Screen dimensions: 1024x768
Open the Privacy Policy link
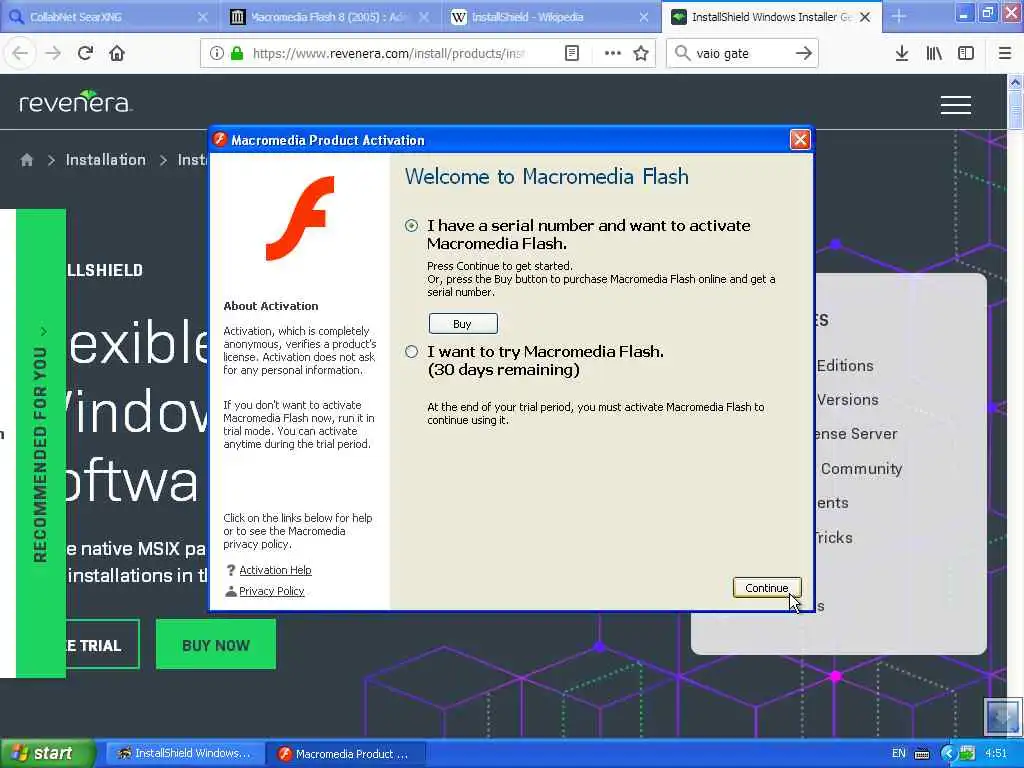tap(272, 591)
